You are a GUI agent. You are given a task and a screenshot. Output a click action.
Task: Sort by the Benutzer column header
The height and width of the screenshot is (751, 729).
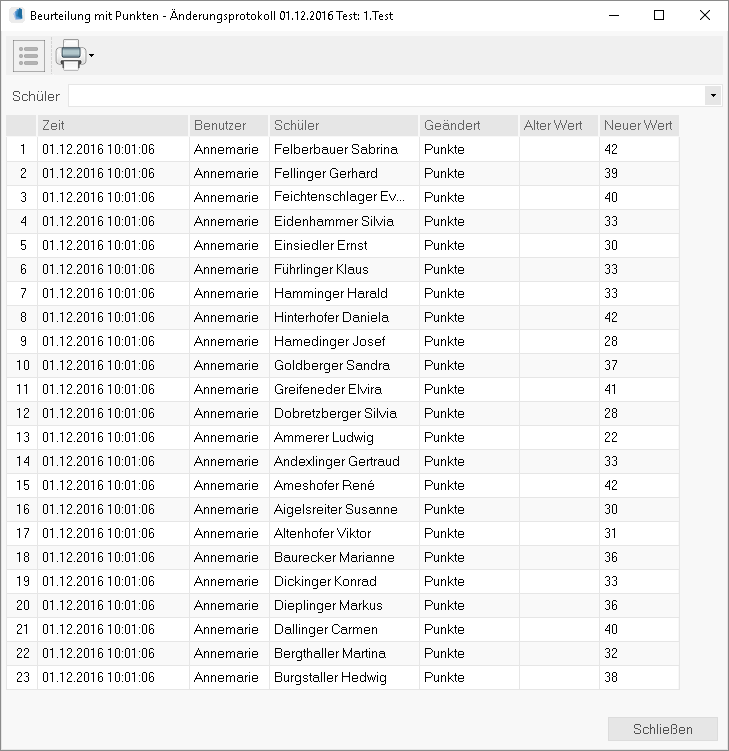coord(229,125)
